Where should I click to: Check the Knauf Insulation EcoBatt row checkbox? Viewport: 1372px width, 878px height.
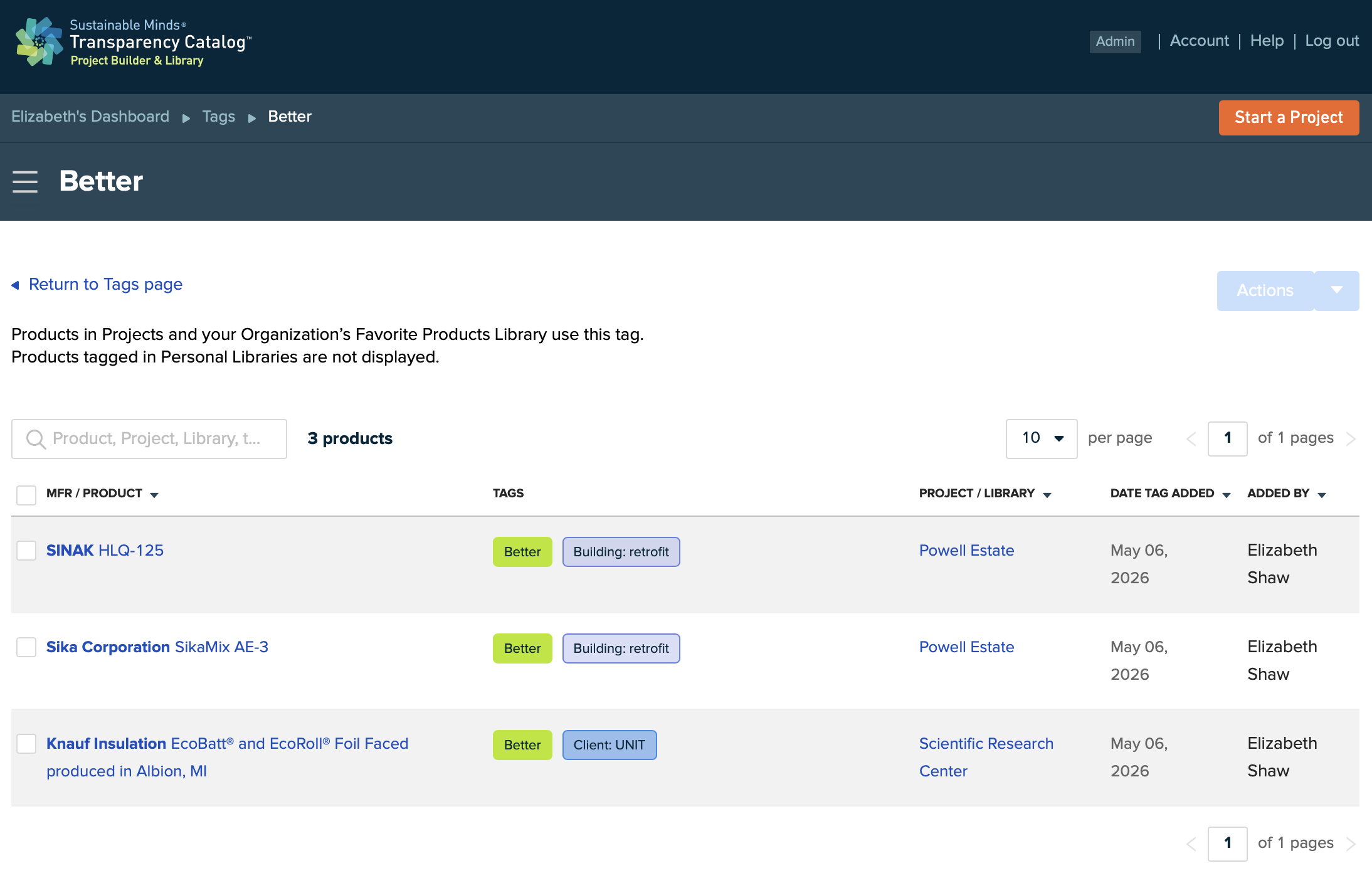(x=26, y=744)
